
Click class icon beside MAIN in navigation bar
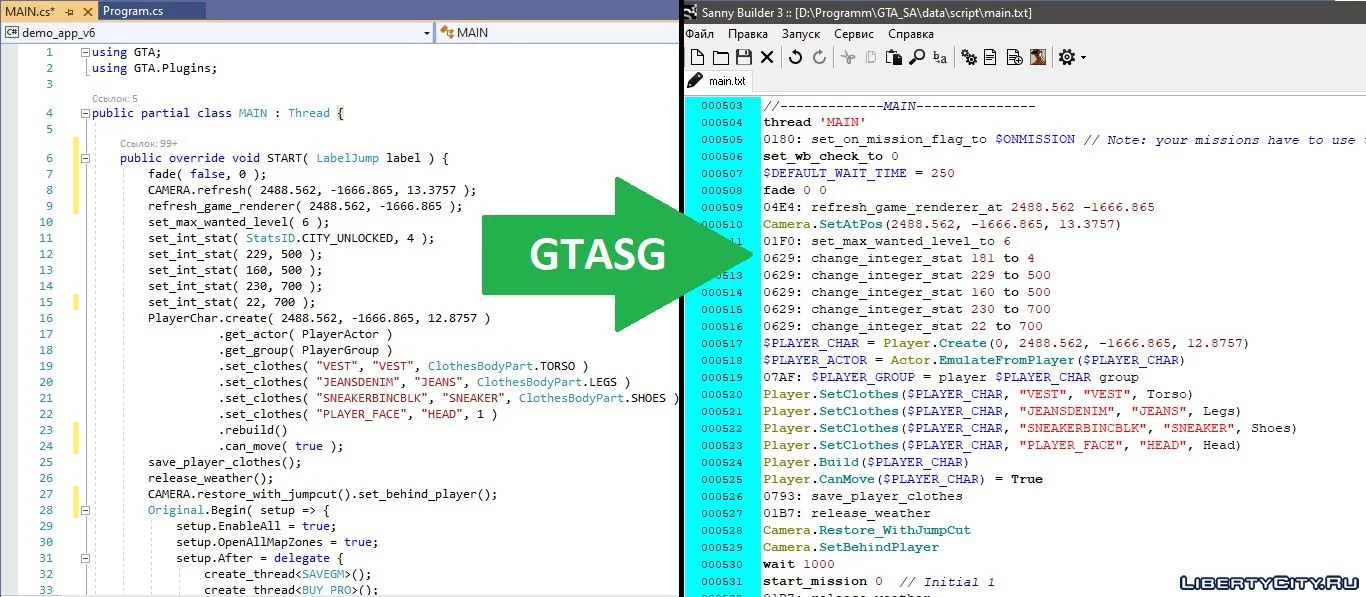pos(445,32)
